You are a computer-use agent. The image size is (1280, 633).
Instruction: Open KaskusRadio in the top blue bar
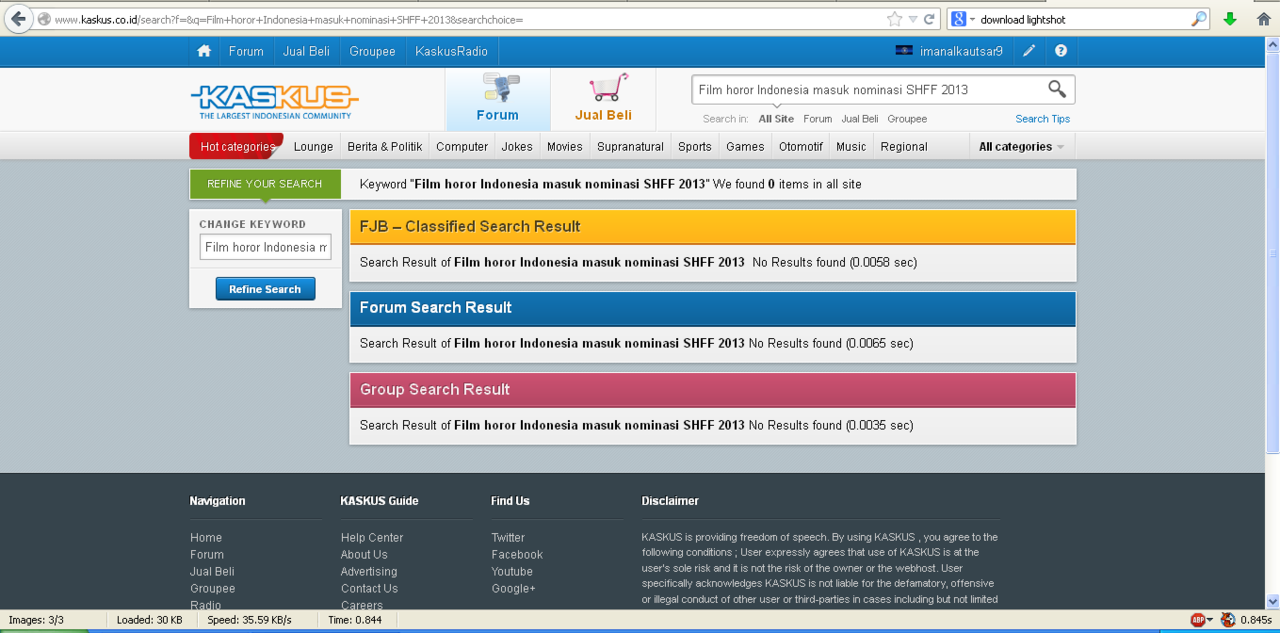(452, 51)
